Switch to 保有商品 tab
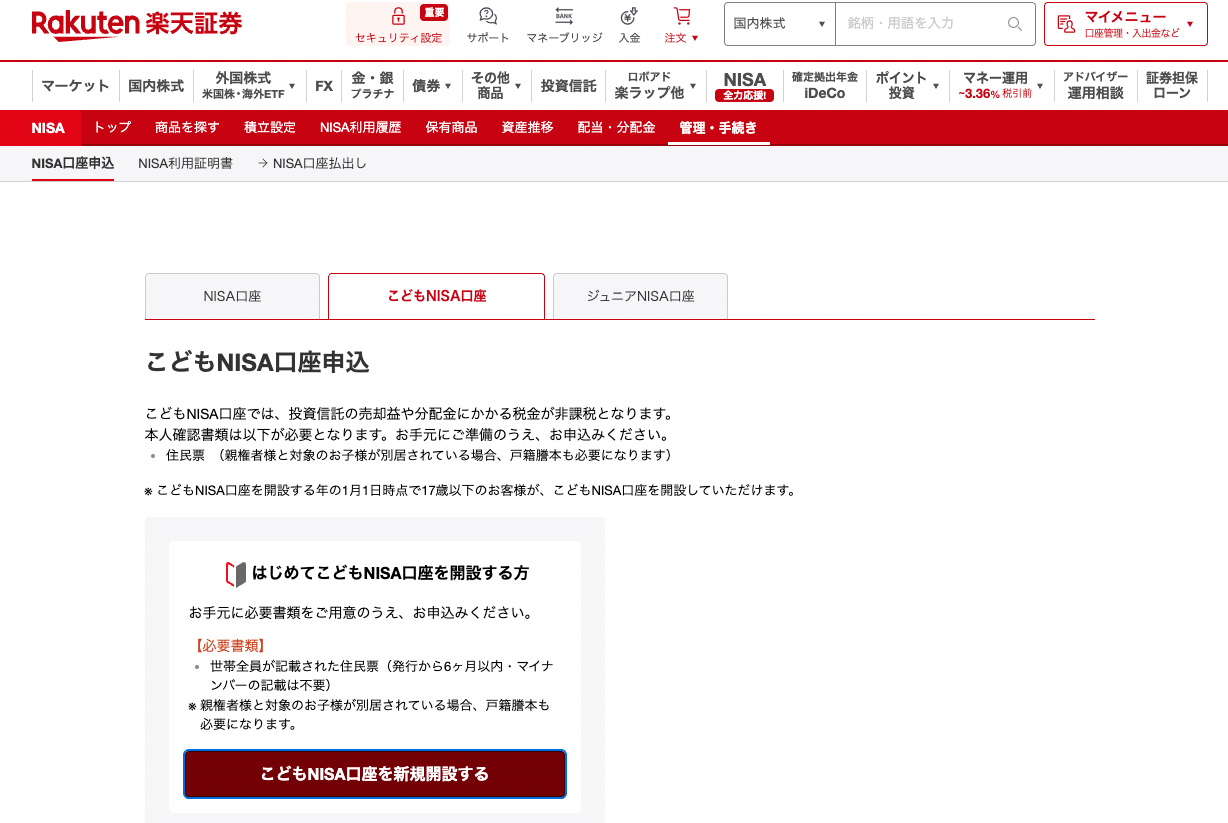1228x823 pixels. pyautogui.click(x=451, y=127)
